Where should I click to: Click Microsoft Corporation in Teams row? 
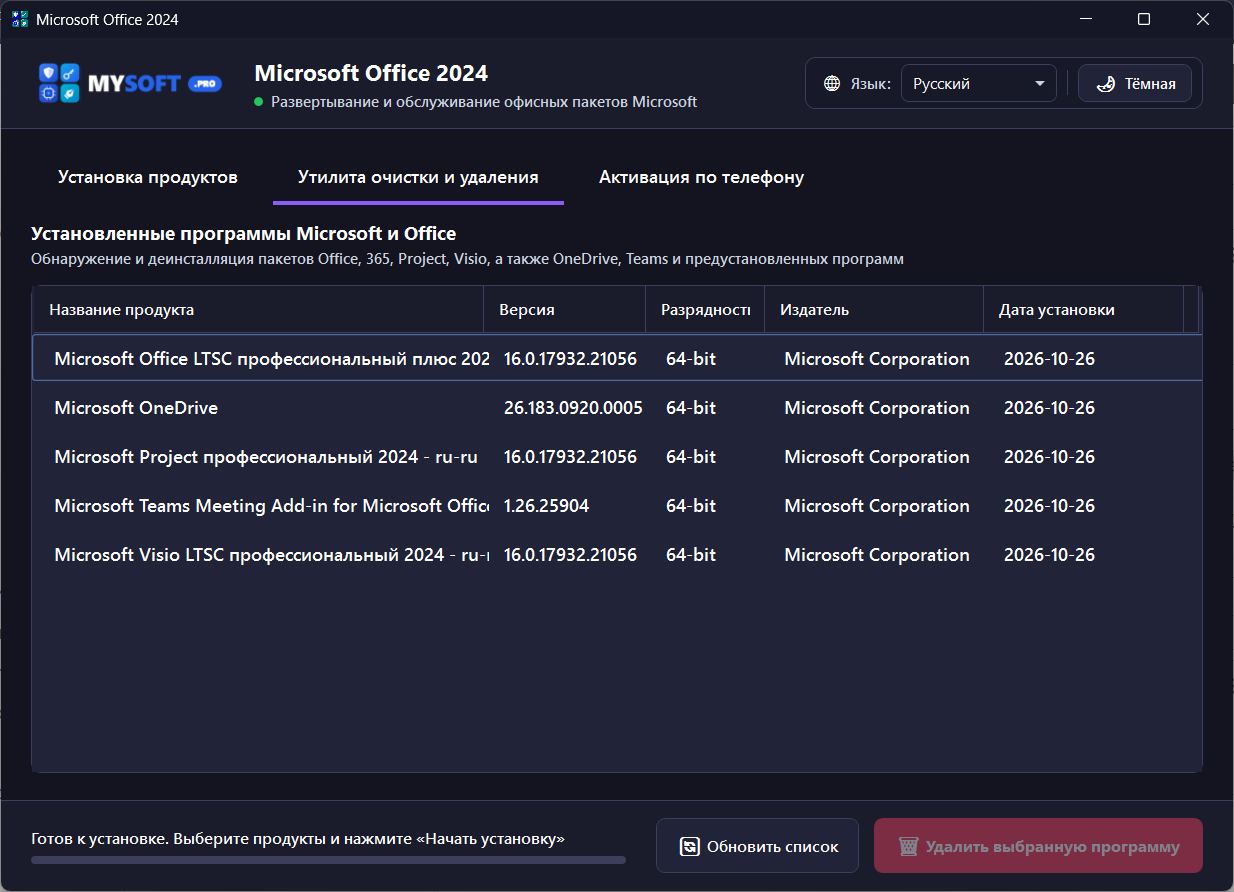[x=877, y=505]
